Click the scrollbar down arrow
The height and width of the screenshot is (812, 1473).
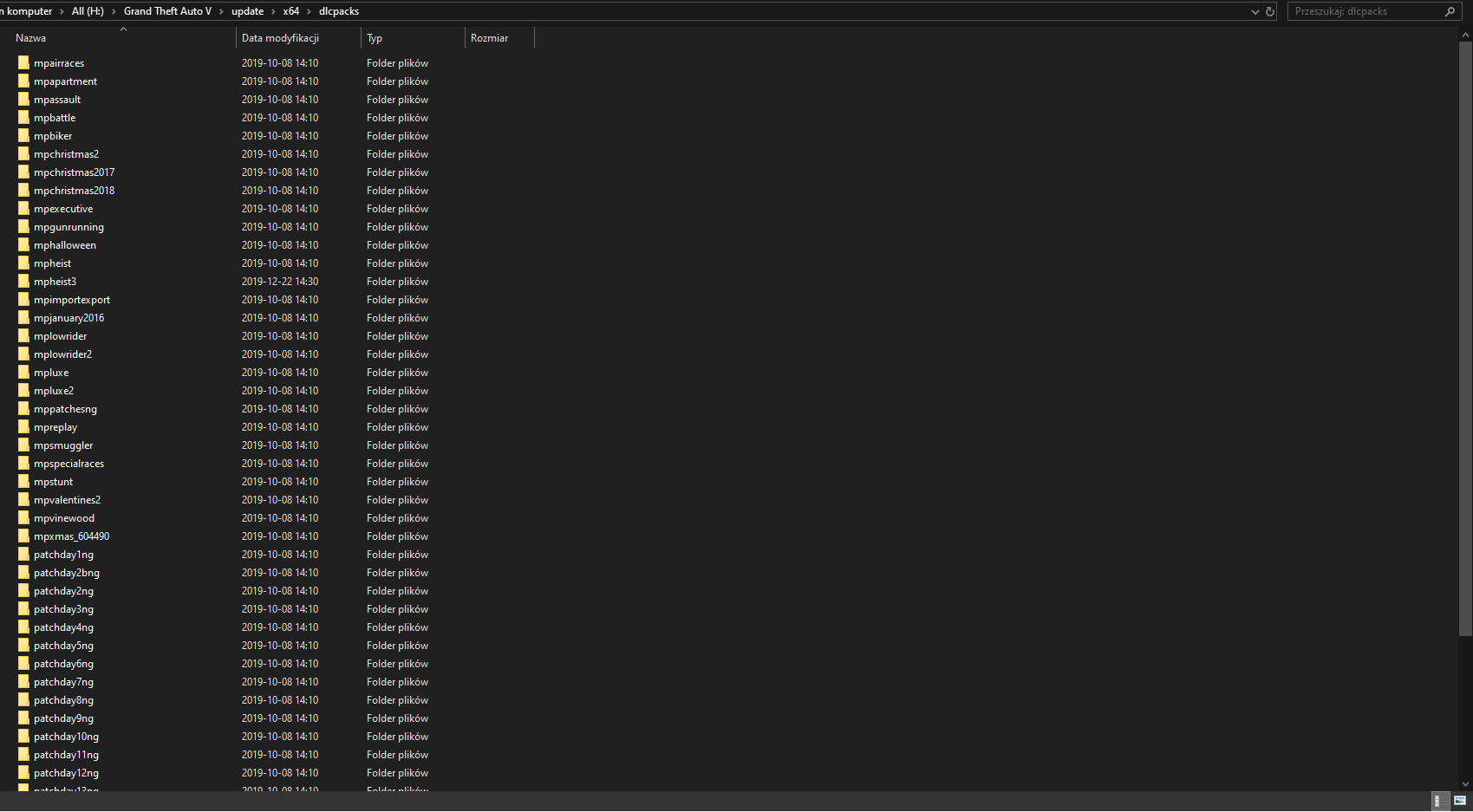(1466, 783)
